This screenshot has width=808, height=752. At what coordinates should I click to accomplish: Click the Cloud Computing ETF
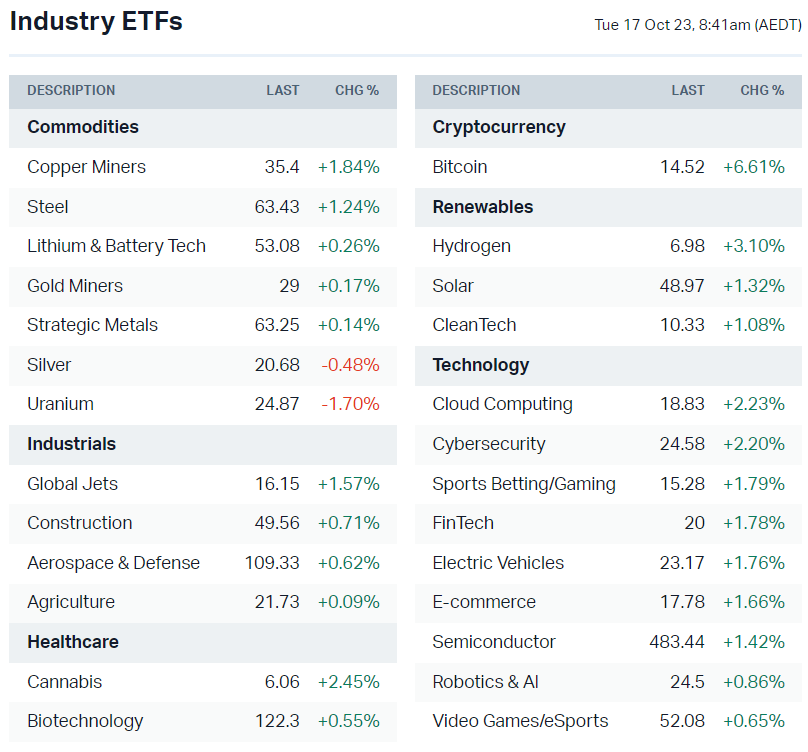502,404
